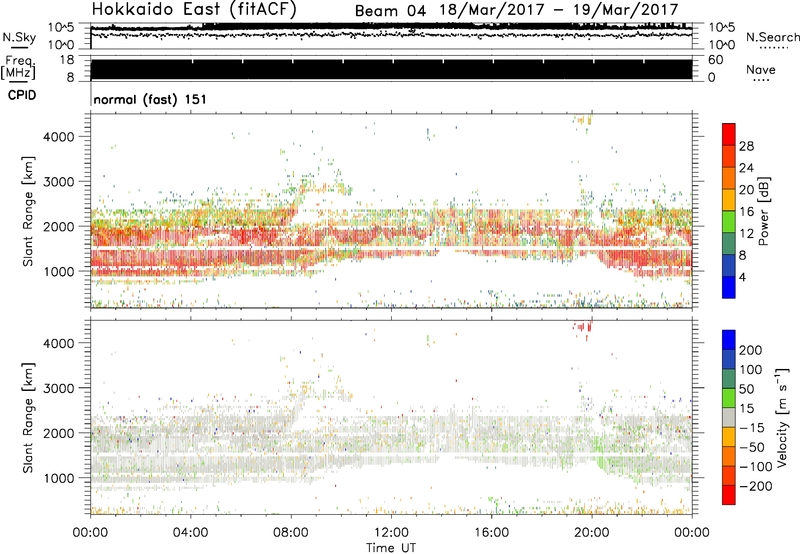Click the 'Time UT' axis title
This screenshot has width=800, height=554.
point(391,548)
